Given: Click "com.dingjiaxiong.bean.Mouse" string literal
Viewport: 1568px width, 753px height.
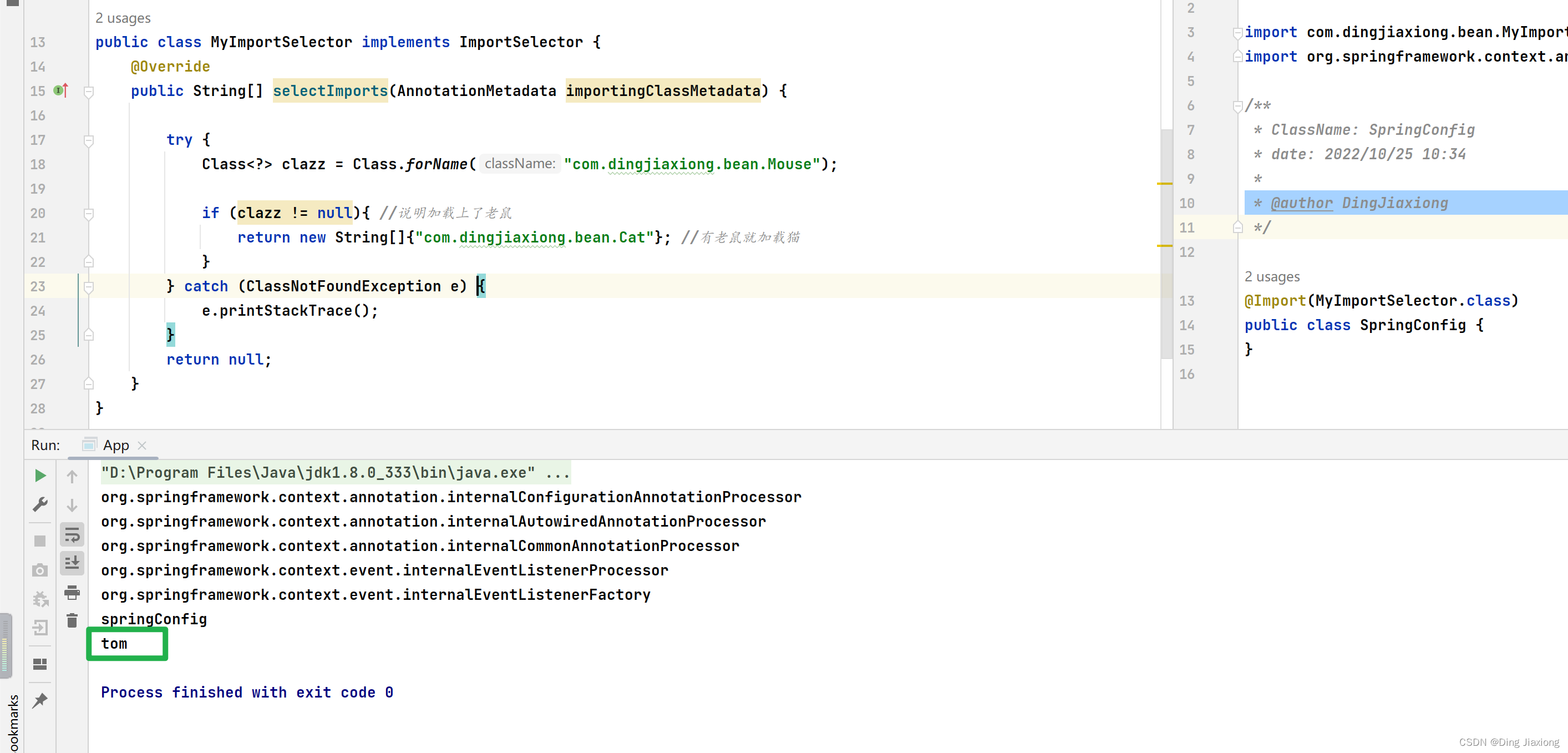Looking at the screenshot, I should click(x=692, y=164).
